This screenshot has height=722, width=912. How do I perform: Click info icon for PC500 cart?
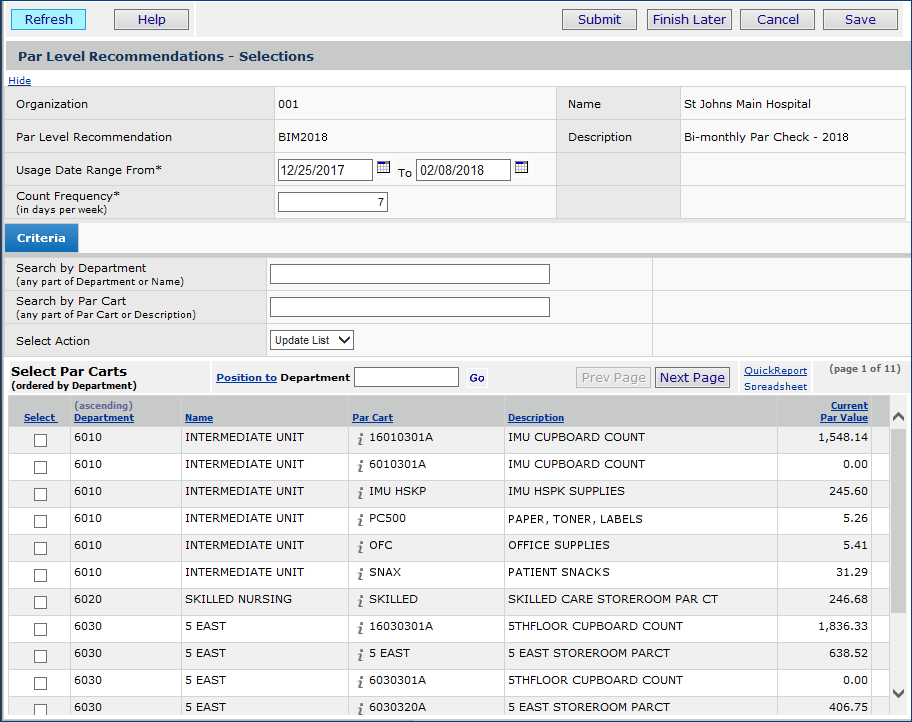tap(360, 520)
